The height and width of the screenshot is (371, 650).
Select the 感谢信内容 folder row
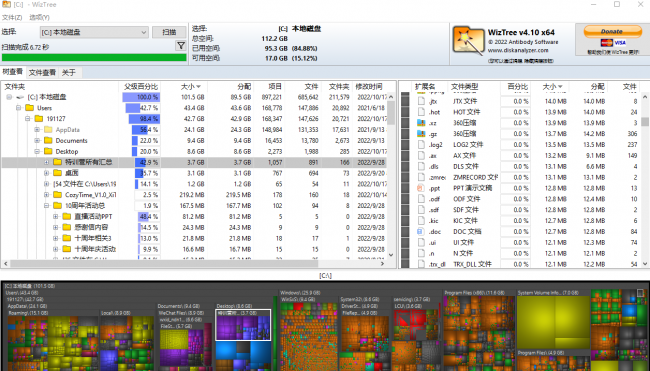(195, 227)
